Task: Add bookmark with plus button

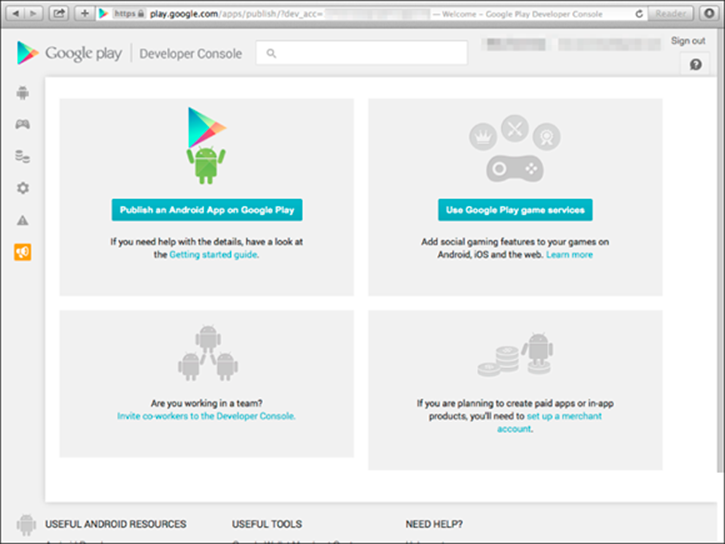Action: click(x=85, y=13)
